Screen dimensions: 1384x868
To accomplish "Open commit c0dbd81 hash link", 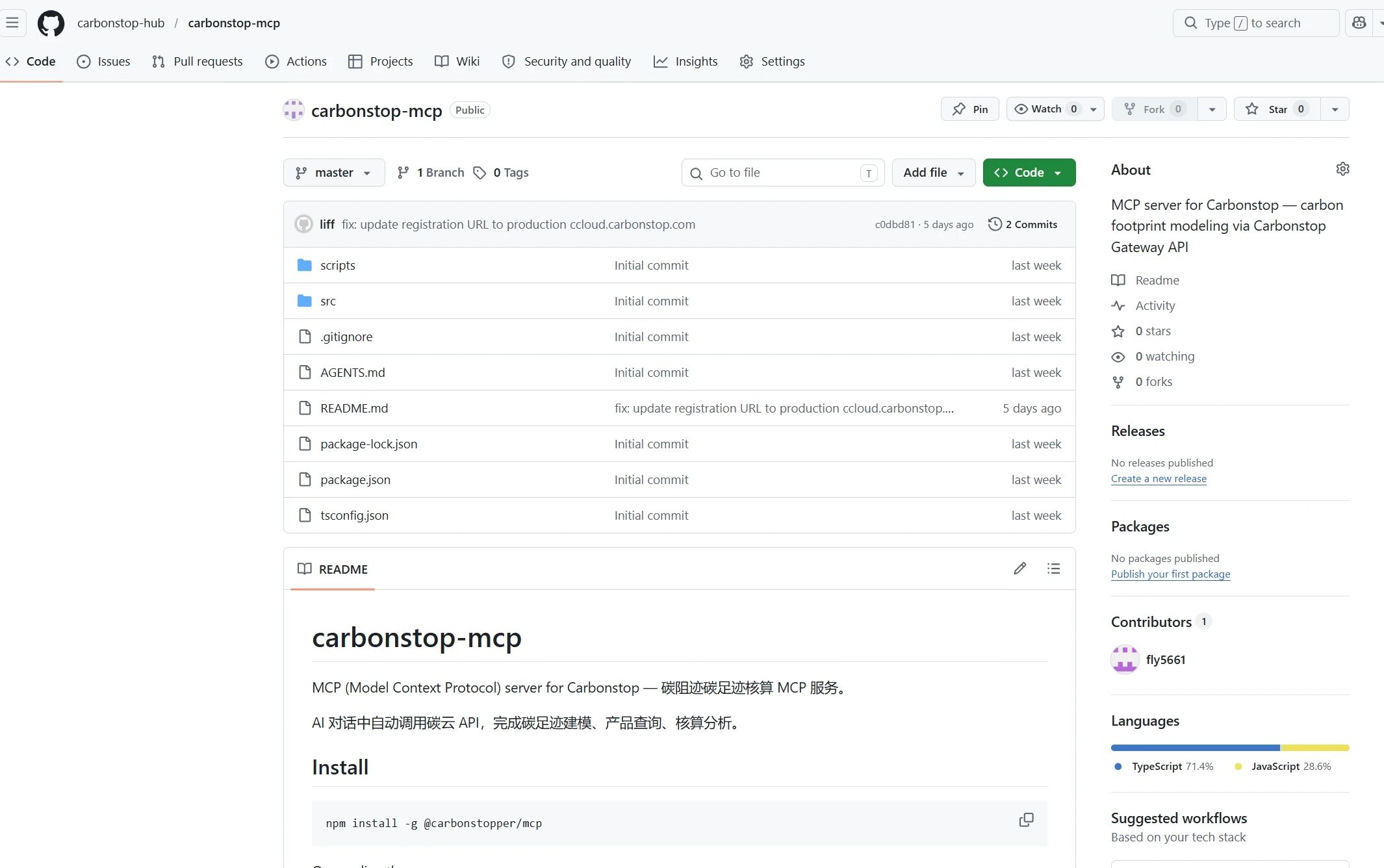I will (895, 225).
